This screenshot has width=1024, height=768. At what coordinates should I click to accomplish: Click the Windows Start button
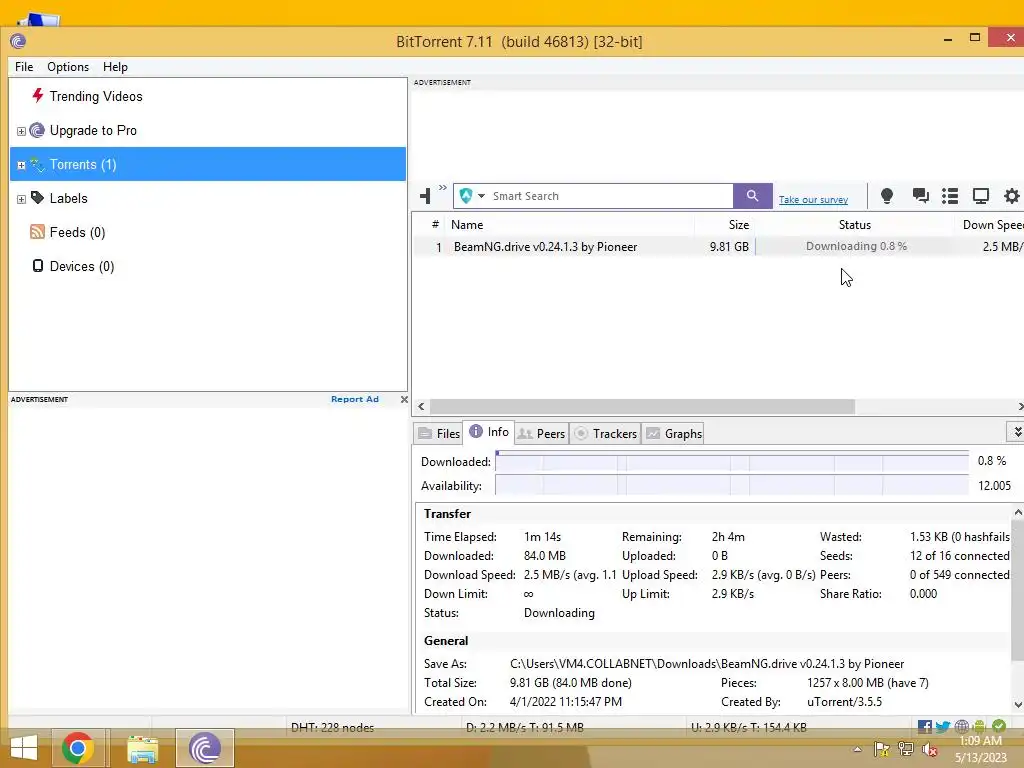coord(24,748)
